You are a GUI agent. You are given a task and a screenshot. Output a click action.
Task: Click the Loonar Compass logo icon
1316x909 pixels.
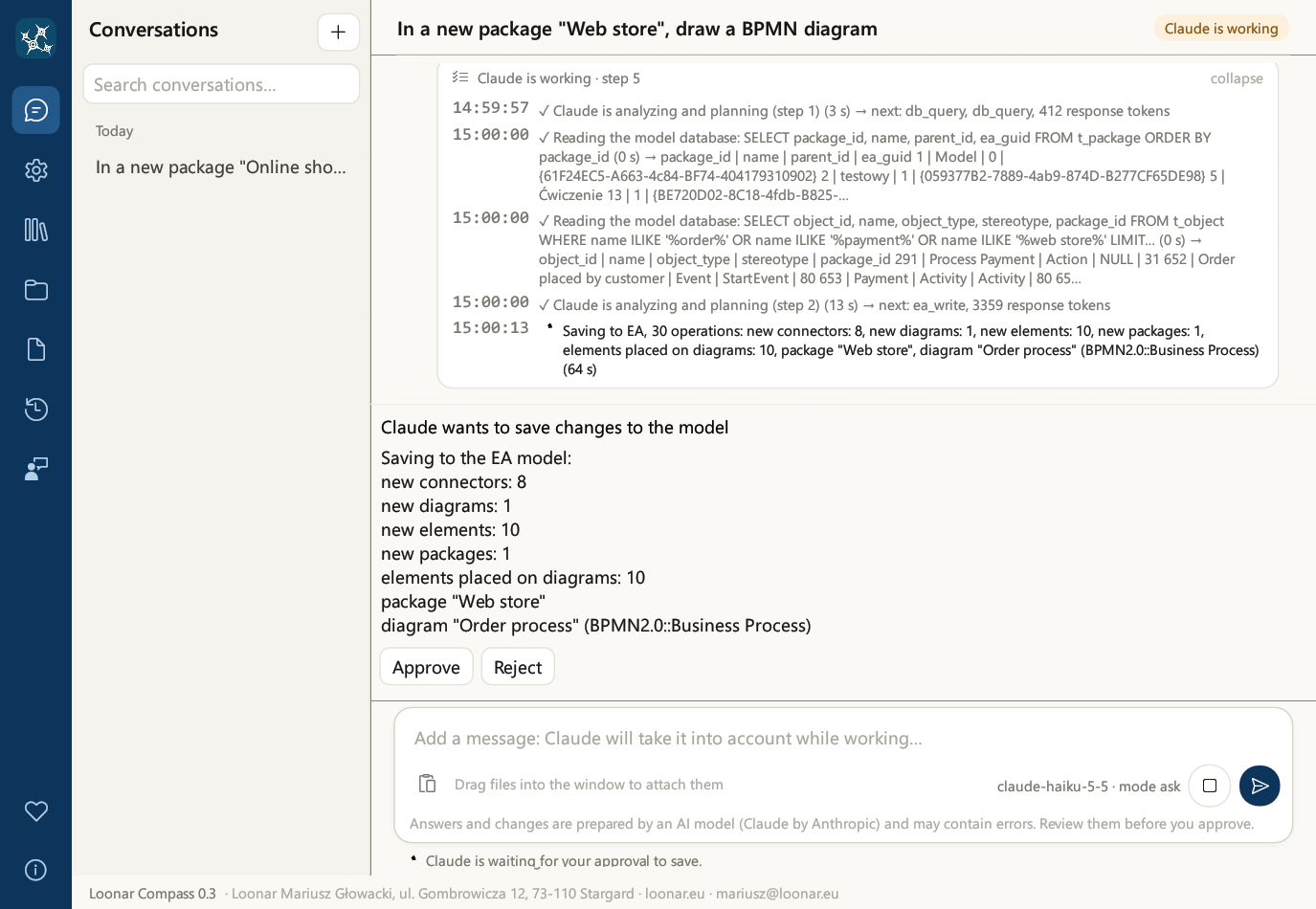pos(35,38)
